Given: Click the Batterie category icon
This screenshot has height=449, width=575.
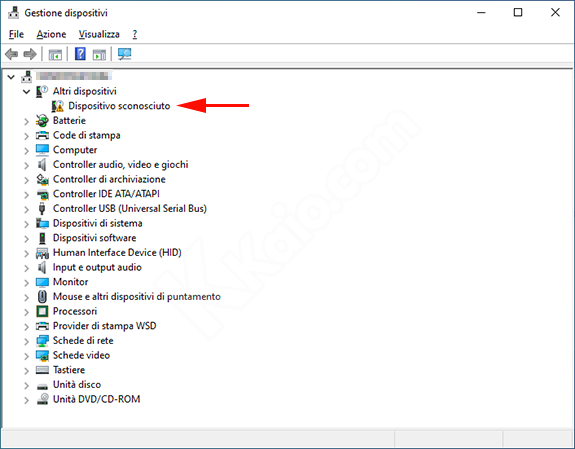Looking at the screenshot, I should (42, 120).
